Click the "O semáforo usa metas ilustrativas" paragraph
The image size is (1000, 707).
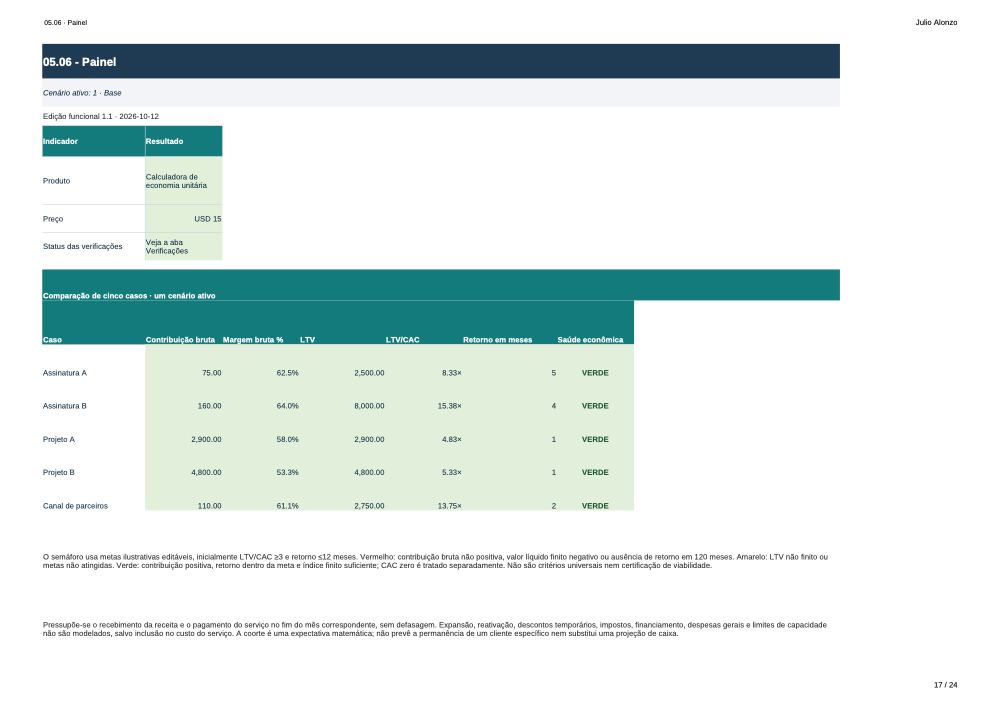point(436,562)
